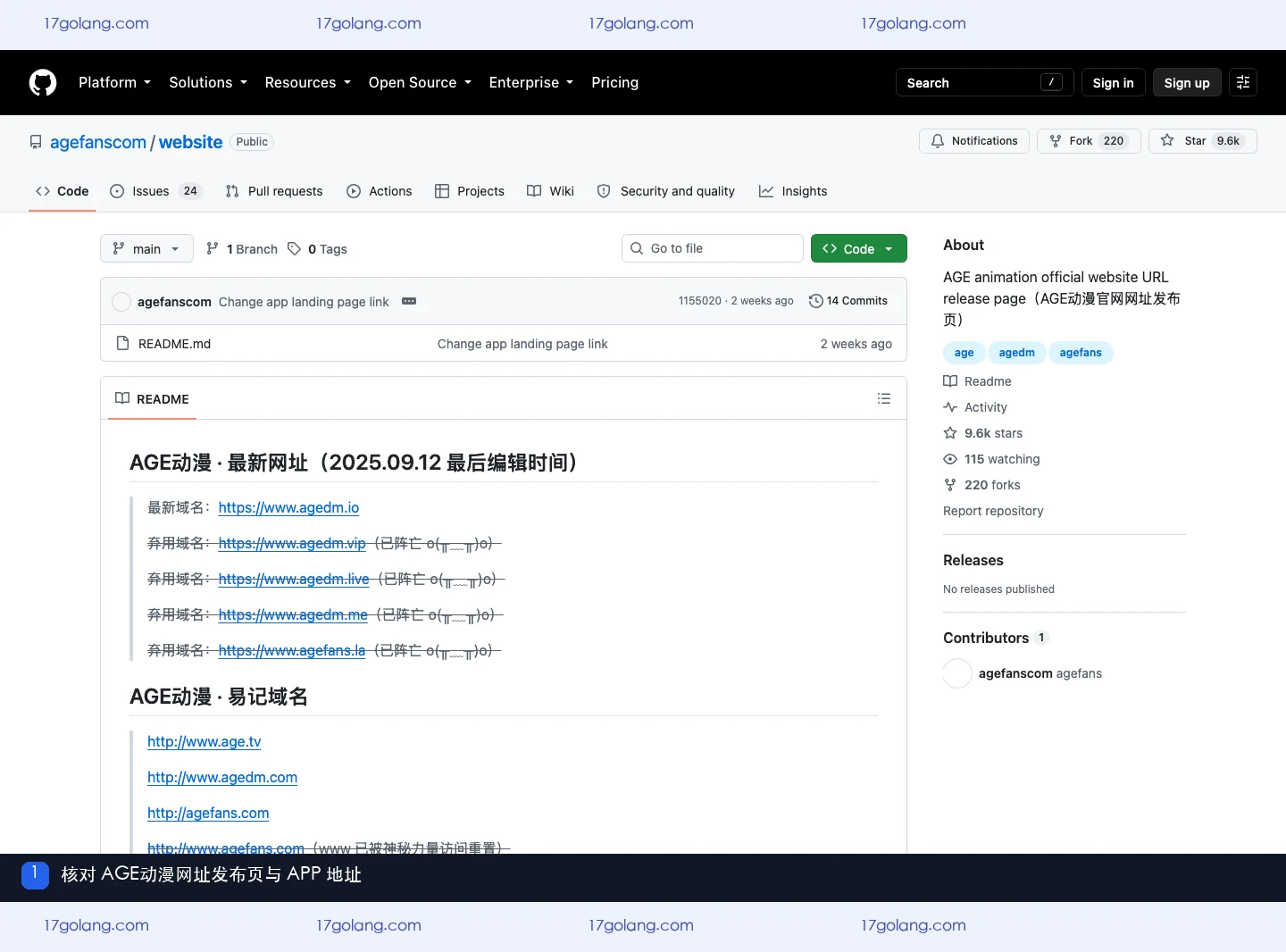The width and height of the screenshot is (1286, 952).
Task: Click the age topic tag
Action: (964, 353)
